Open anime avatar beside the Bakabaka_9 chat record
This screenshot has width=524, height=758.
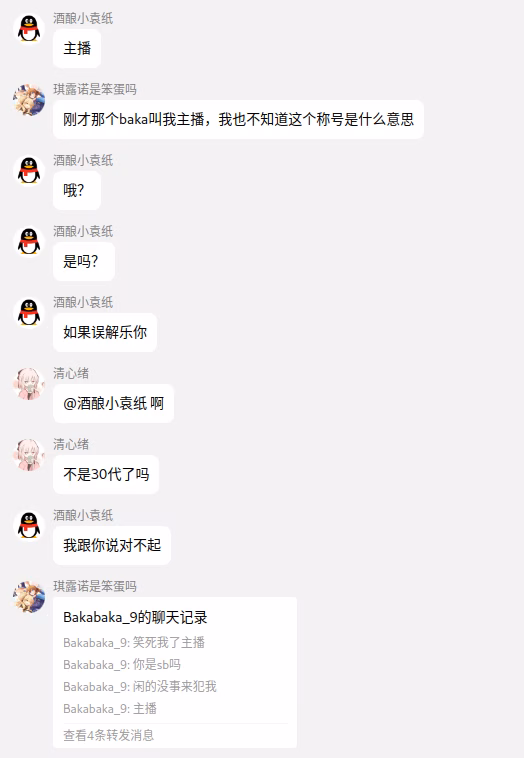(x=29, y=597)
